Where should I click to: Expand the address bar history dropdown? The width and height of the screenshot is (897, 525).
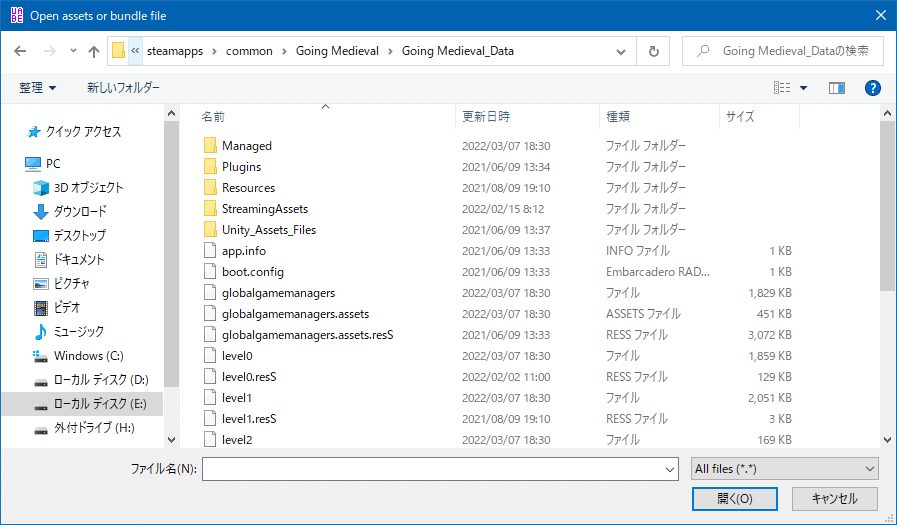click(621, 51)
